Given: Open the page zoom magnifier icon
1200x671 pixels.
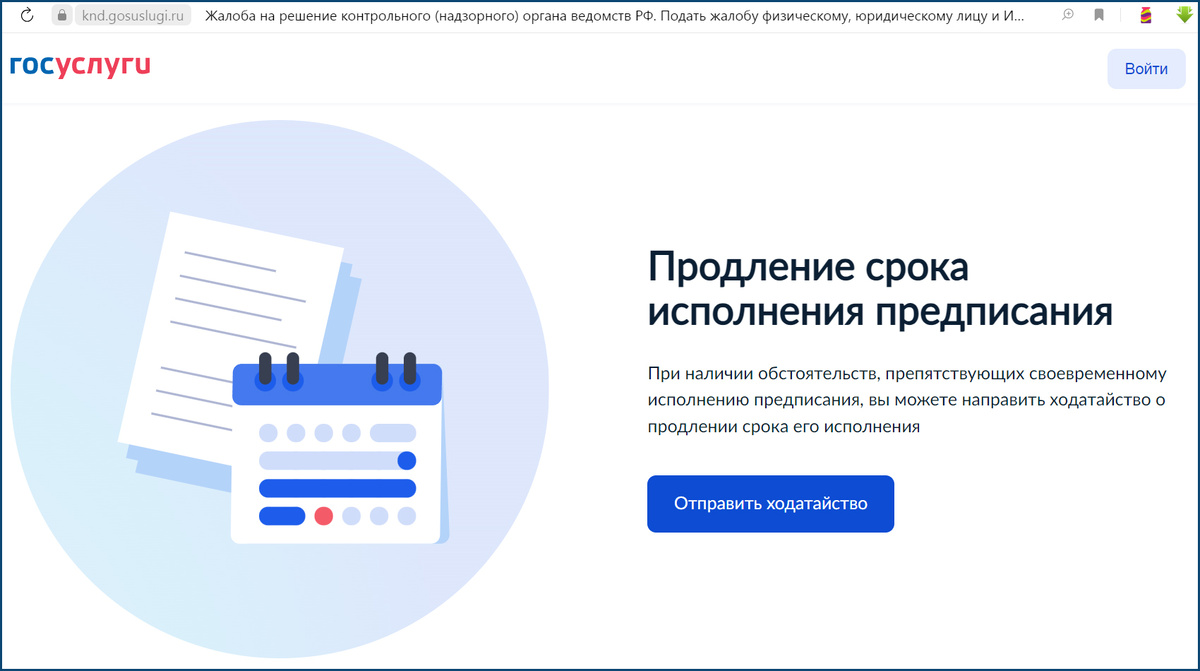Looking at the screenshot, I should tap(1070, 15).
